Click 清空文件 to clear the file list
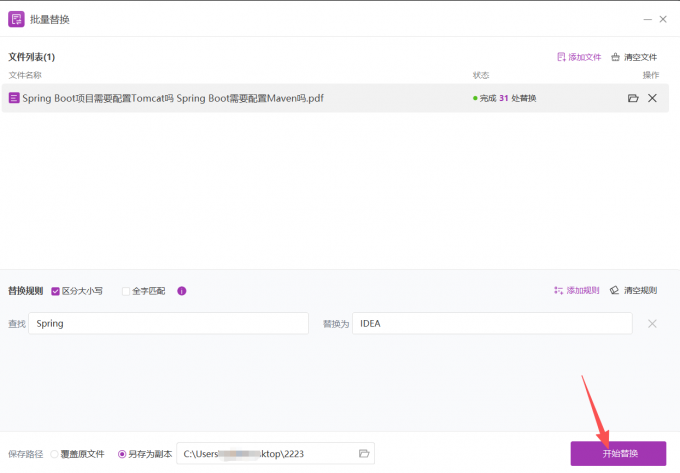Viewport: 680px width, 473px height. 634,57
